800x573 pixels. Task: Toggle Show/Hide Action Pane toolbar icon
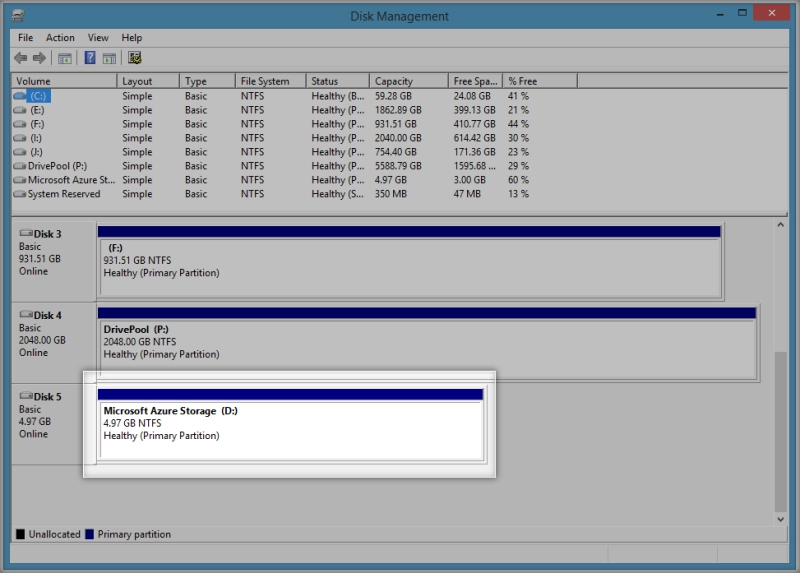[x=109, y=58]
